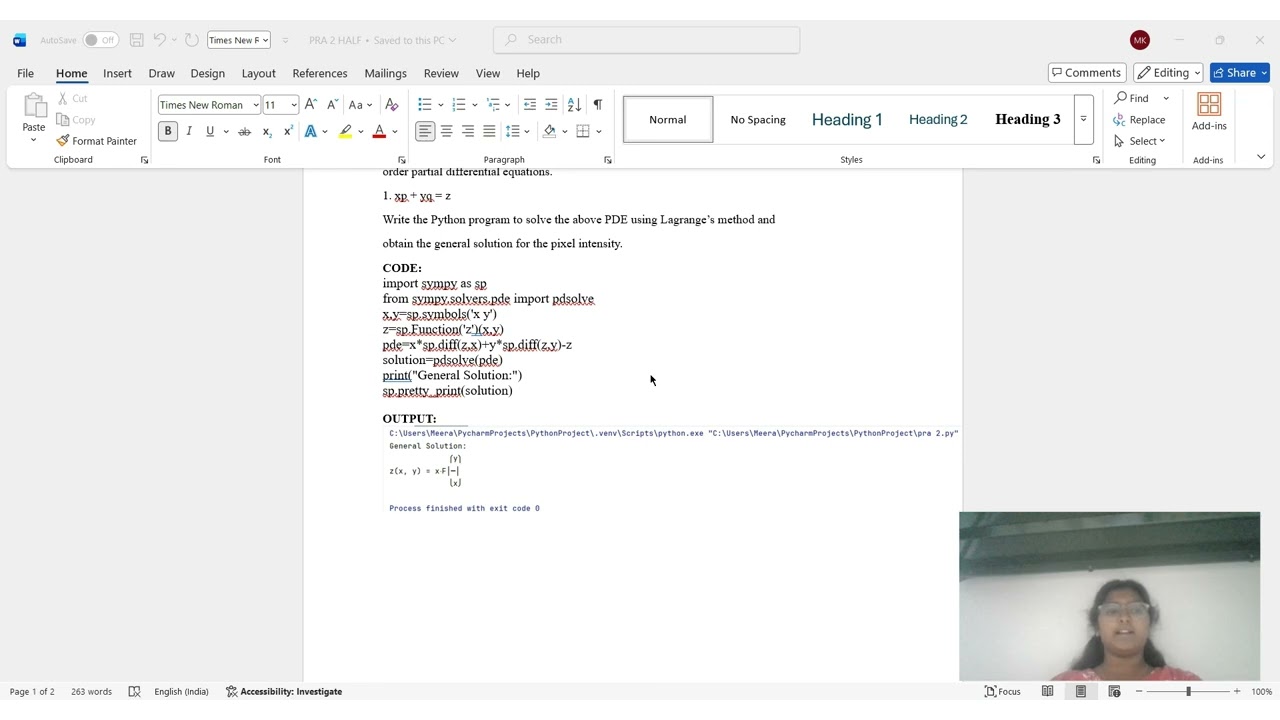
Task: Open the File menu
Action: [x=25, y=73]
